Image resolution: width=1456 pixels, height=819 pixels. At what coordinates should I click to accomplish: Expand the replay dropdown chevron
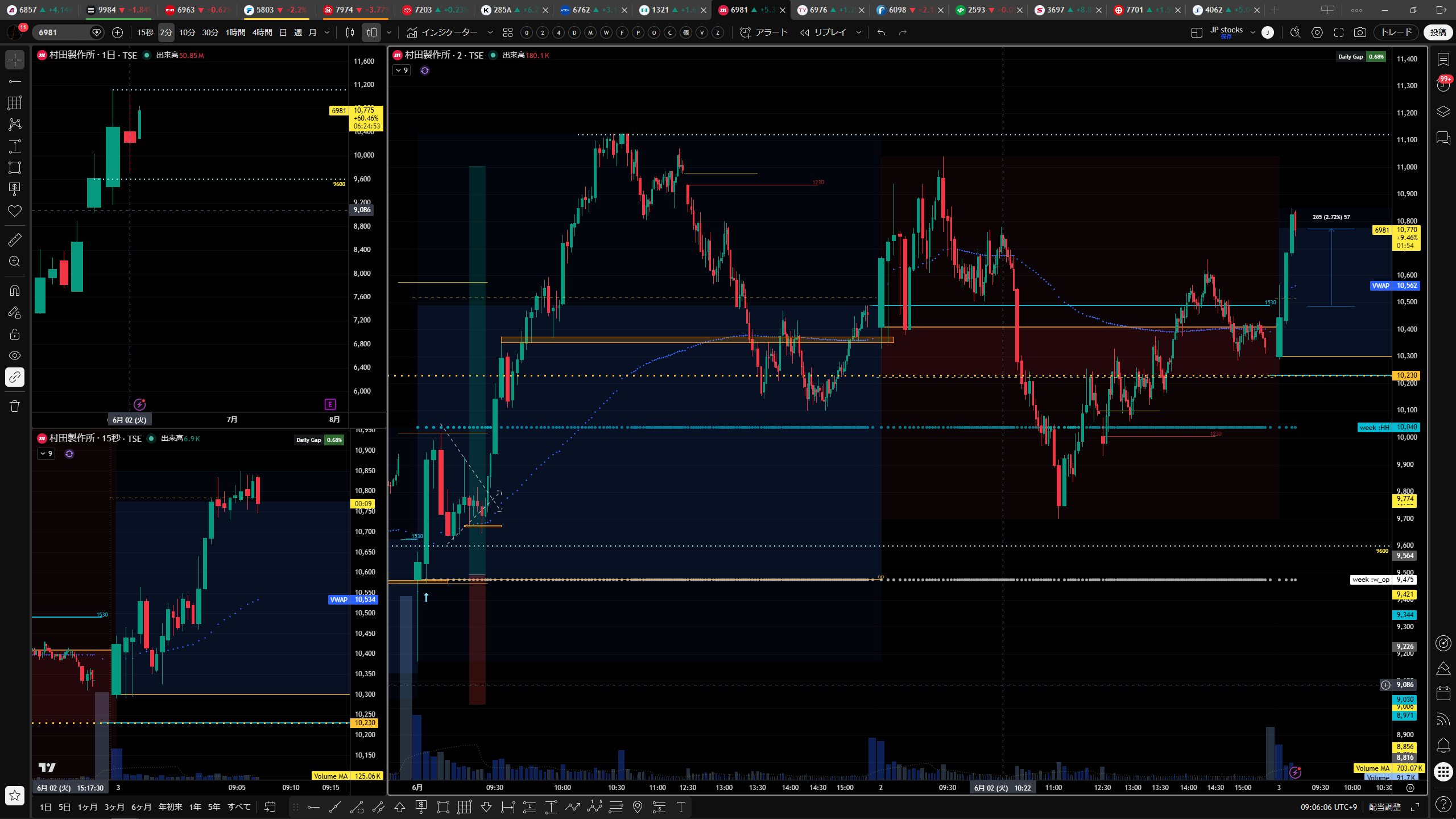pyautogui.click(x=859, y=32)
